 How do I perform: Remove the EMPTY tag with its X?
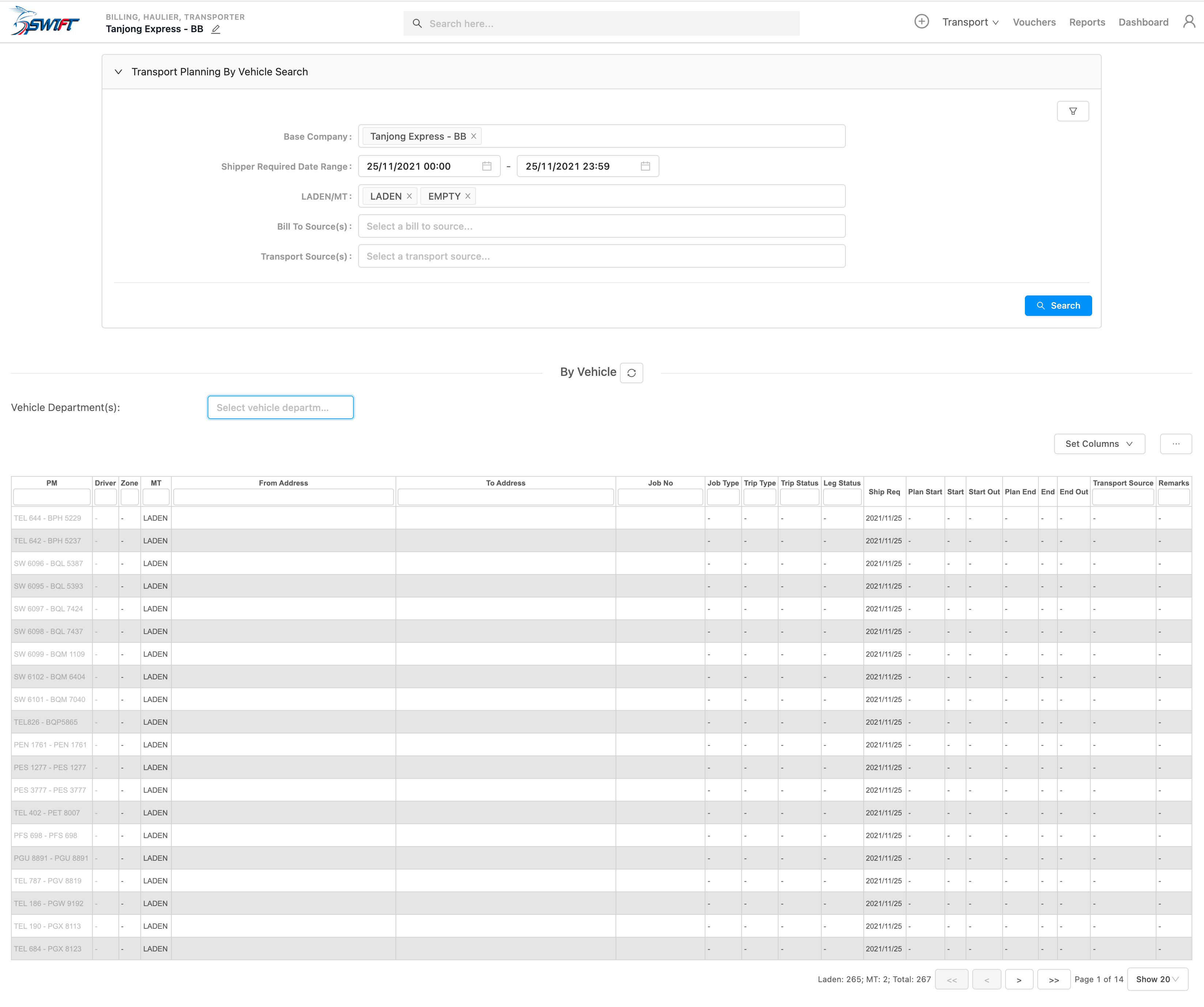468,196
